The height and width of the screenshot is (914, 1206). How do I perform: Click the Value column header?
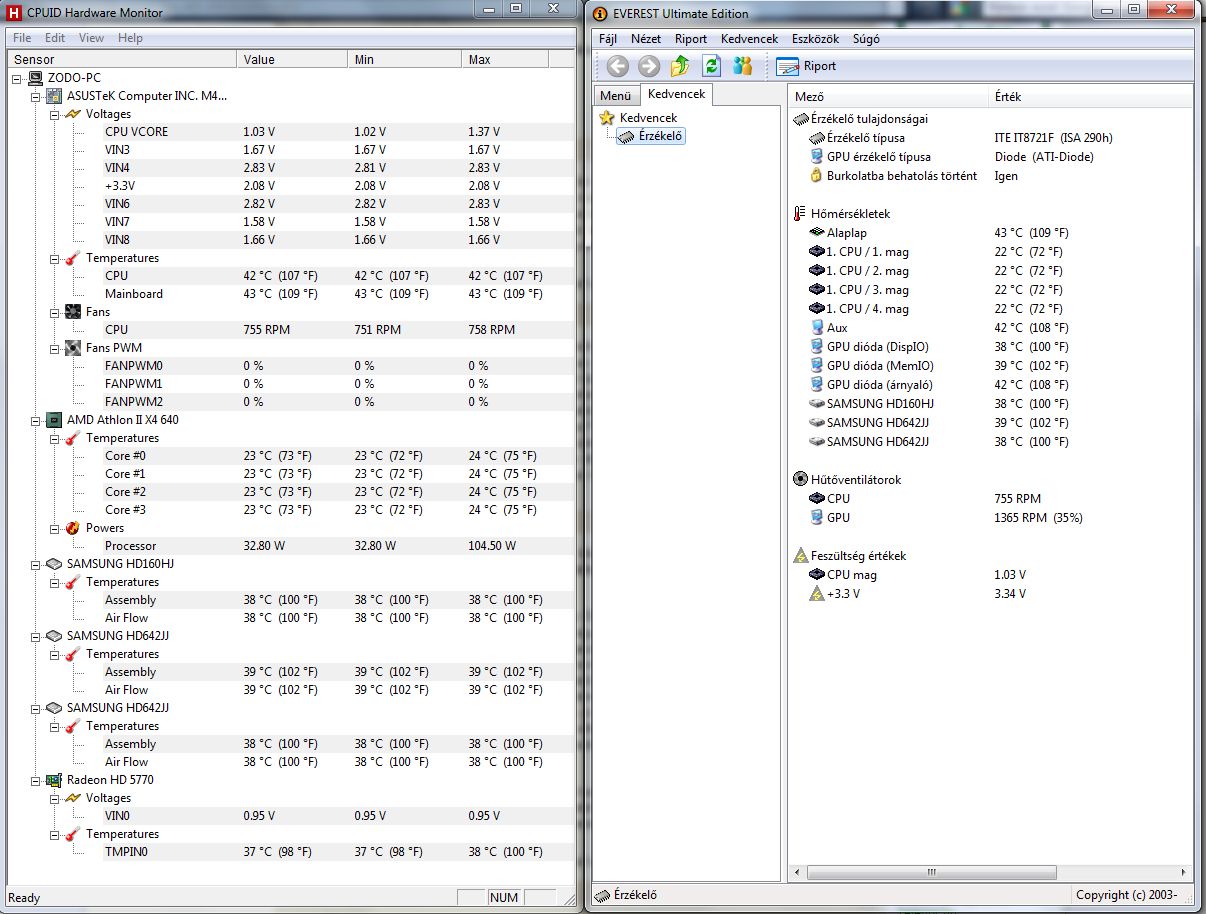pos(292,60)
